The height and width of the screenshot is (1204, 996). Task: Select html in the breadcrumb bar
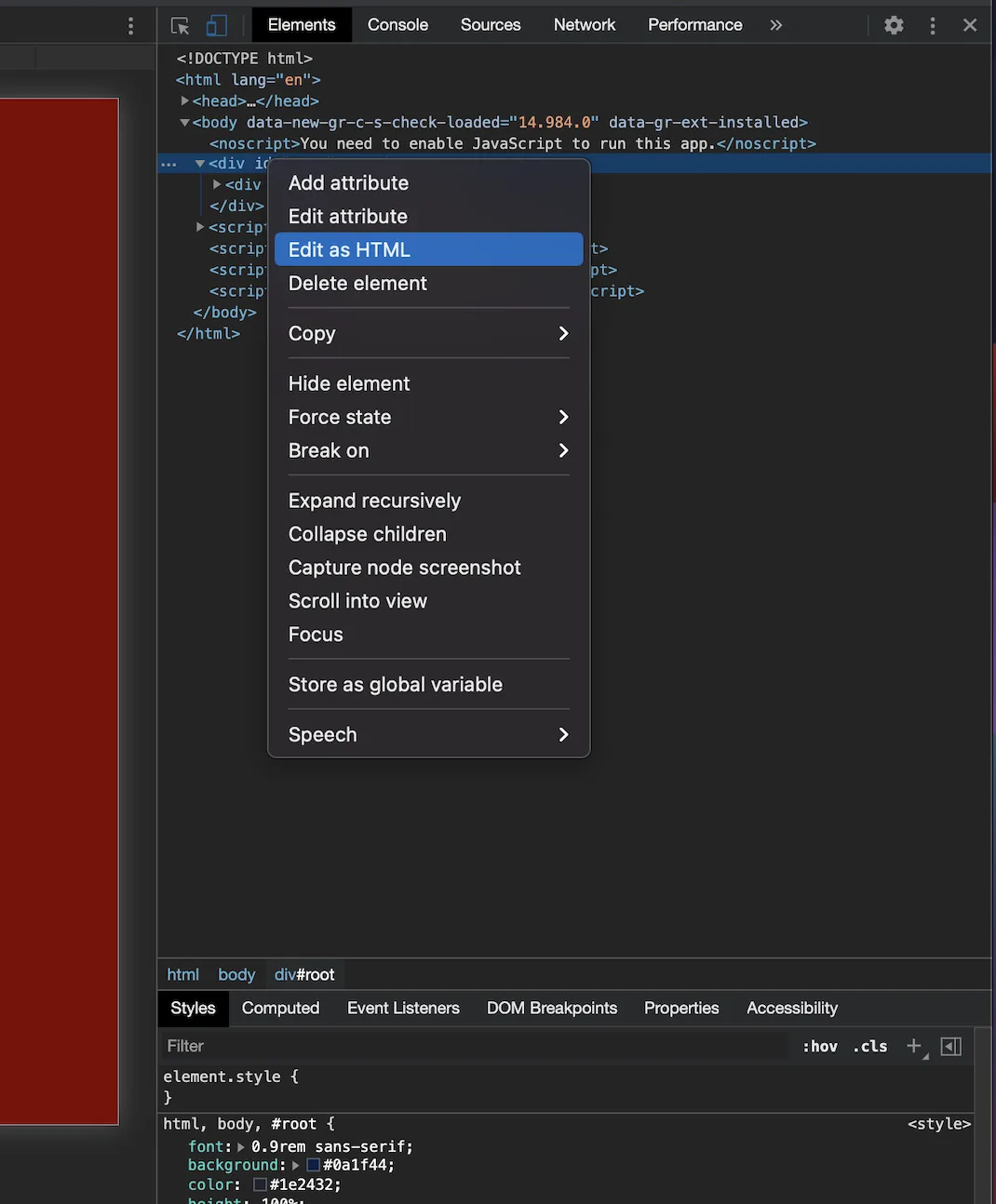[x=183, y=974]
